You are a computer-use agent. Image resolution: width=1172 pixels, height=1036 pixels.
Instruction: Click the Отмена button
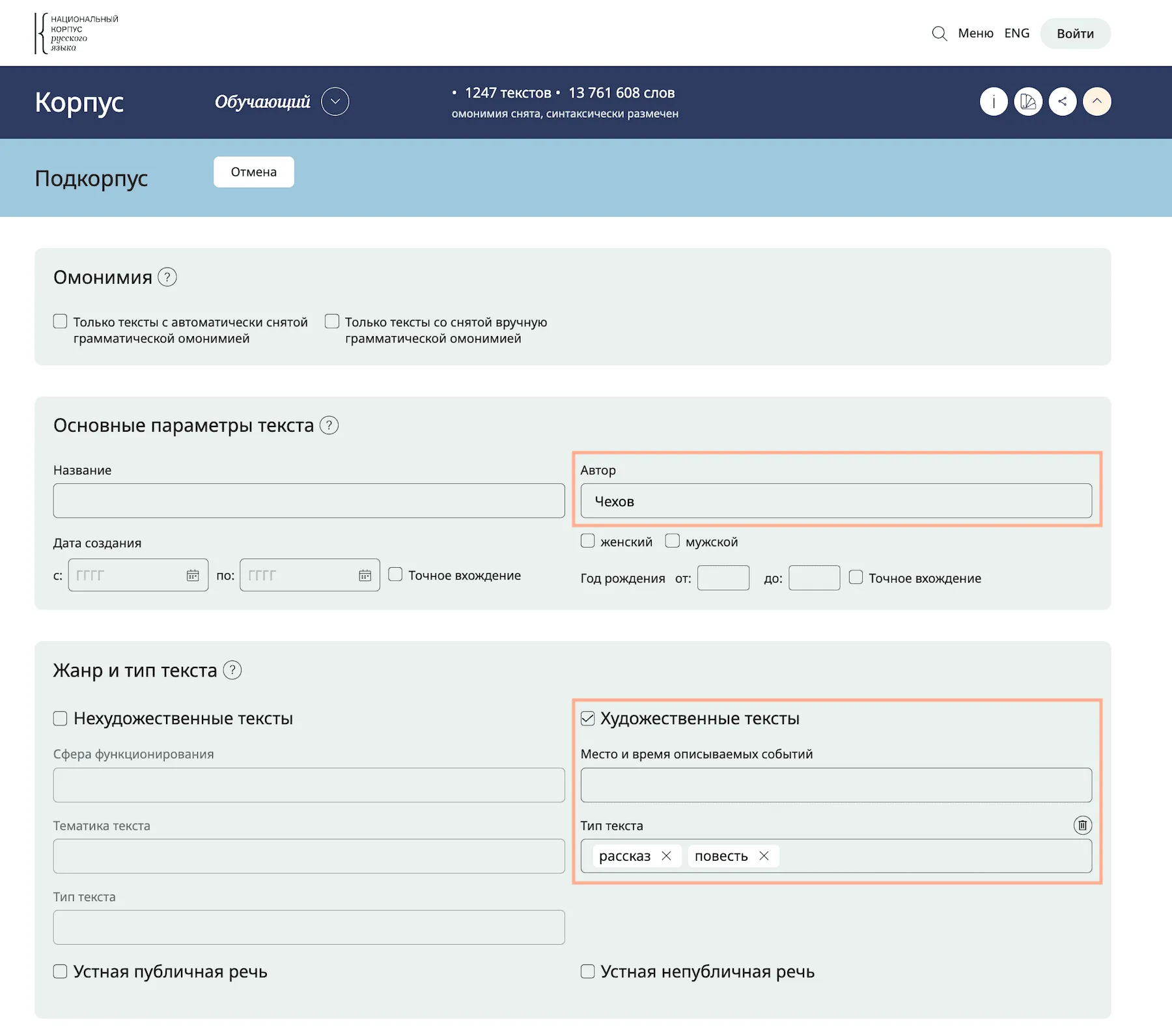tap(254, 172)
